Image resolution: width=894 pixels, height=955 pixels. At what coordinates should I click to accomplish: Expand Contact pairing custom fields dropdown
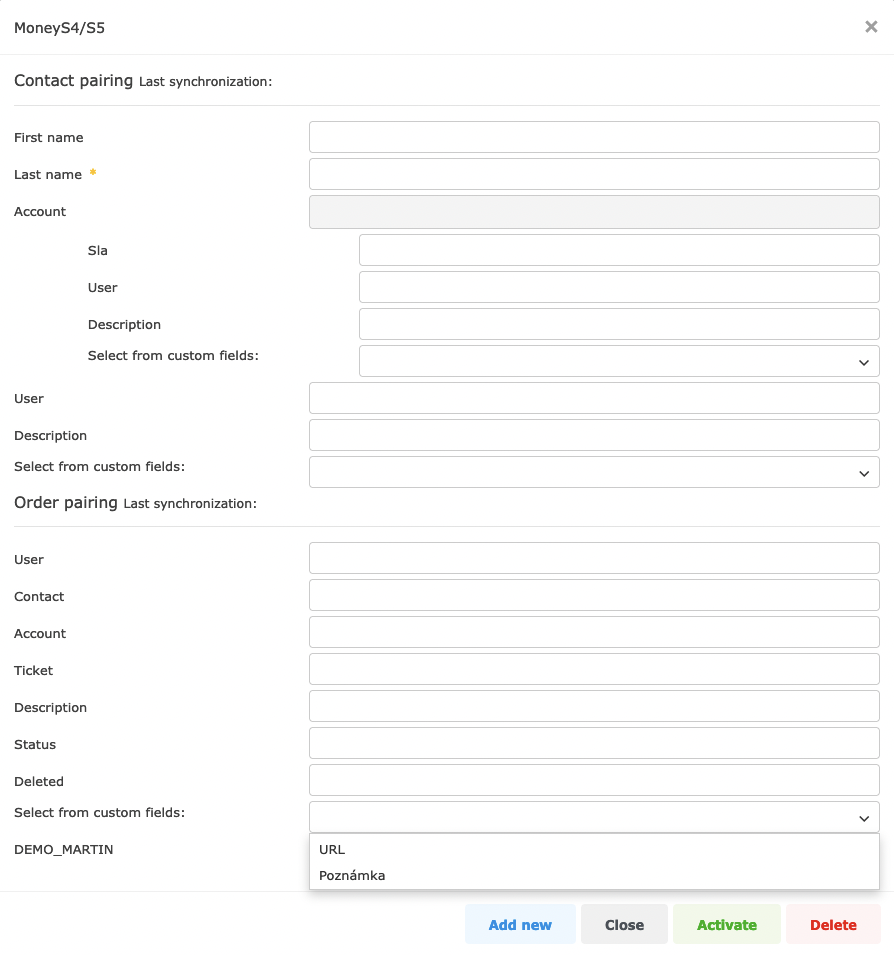(594, 472)
